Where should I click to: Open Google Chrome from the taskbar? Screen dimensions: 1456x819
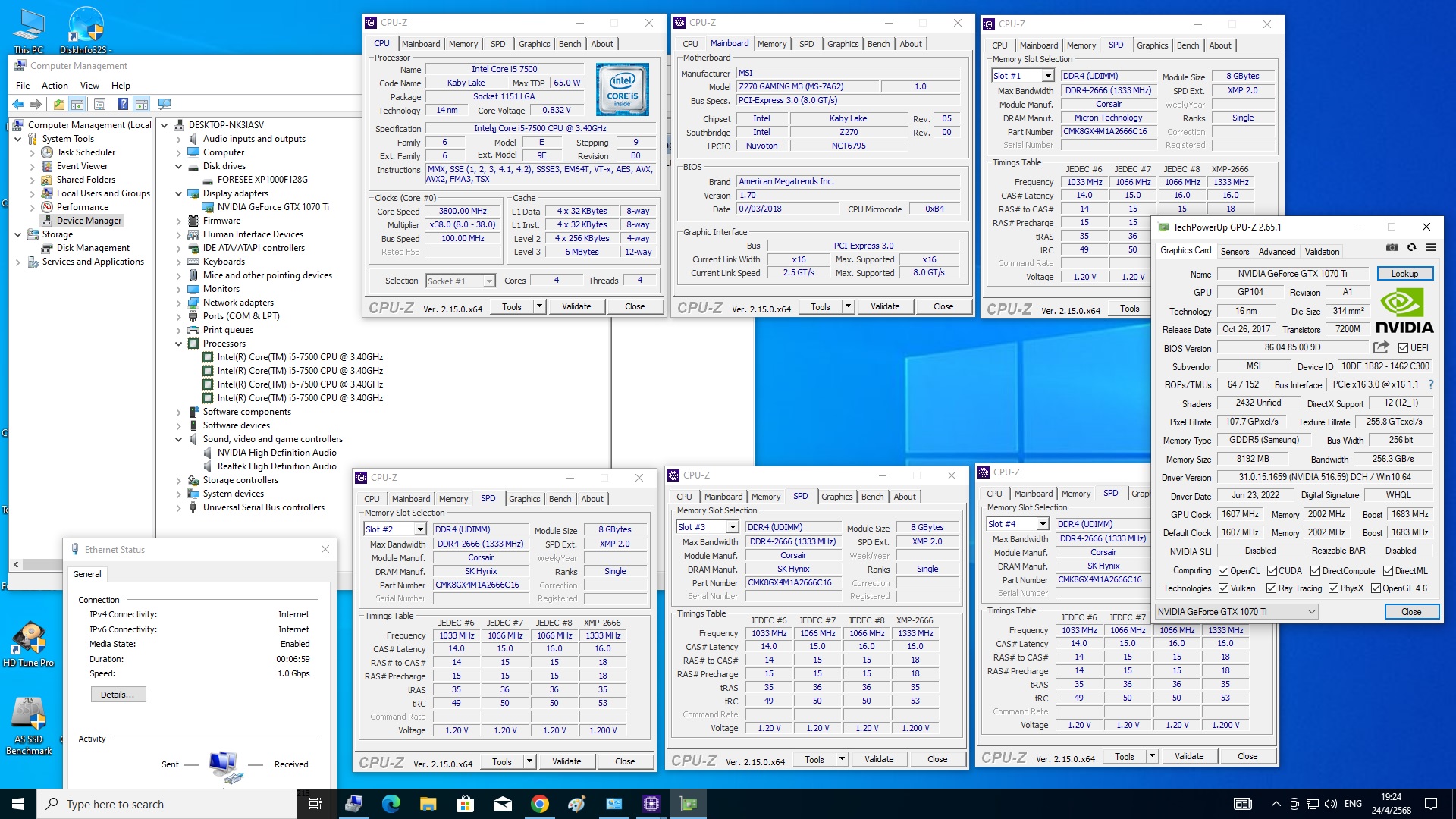[x=540, y=804]
